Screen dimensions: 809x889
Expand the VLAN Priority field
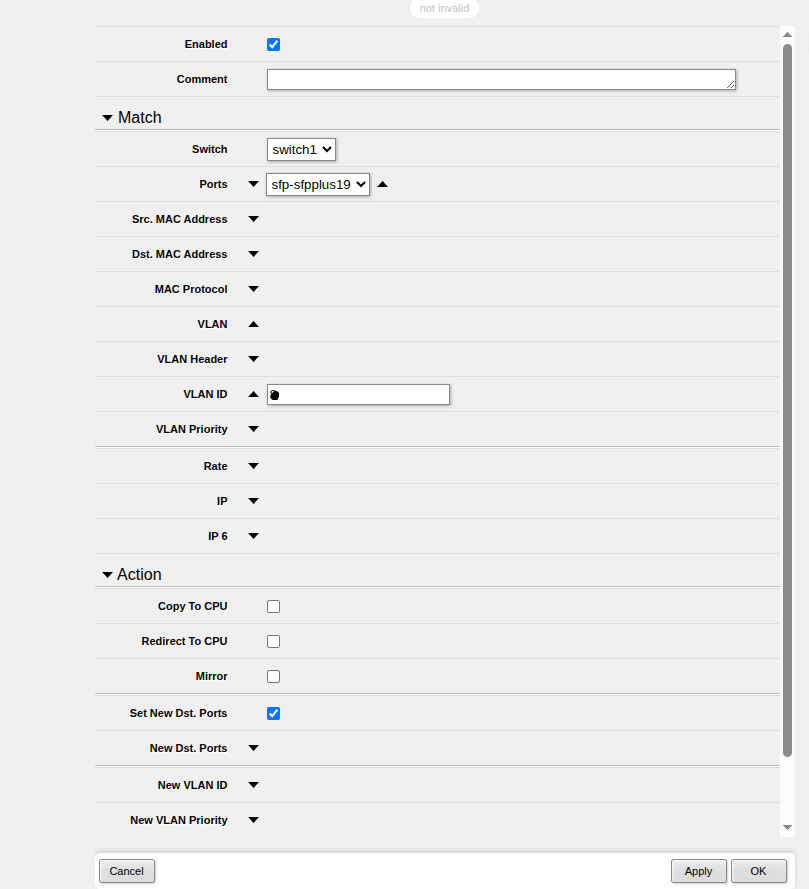coord(253,429)
